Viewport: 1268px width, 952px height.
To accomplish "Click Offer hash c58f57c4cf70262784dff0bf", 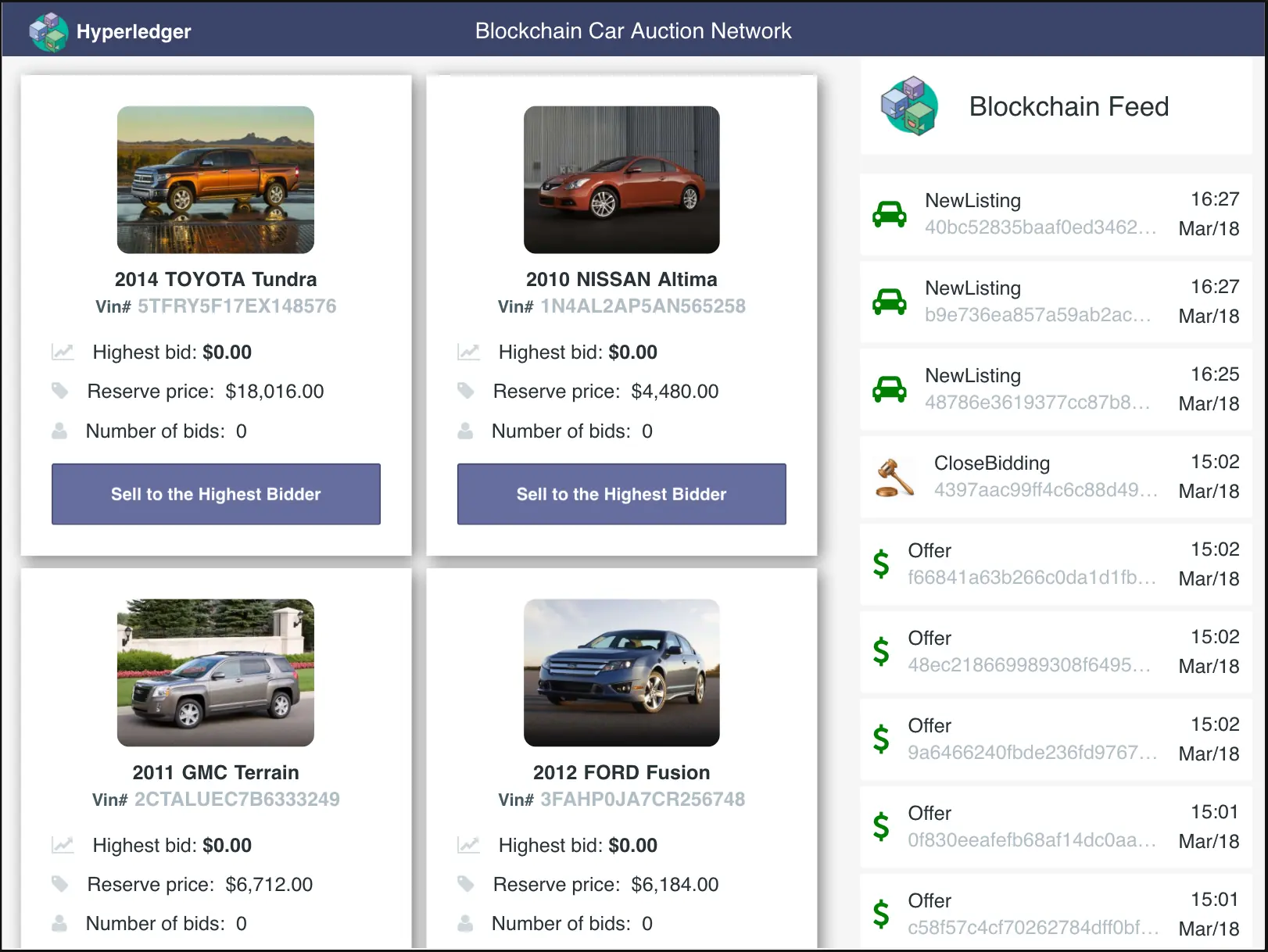I will point(1033,928).
